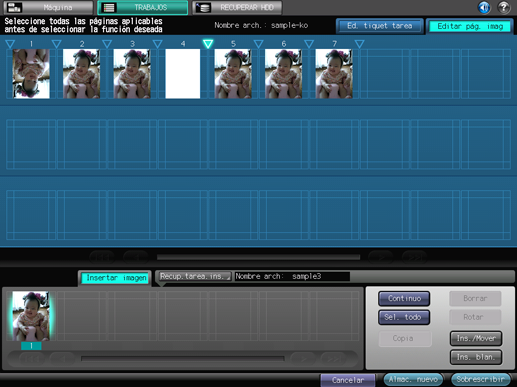
Task: Click the Sel. todo button
Action: (x=404, y=317)
